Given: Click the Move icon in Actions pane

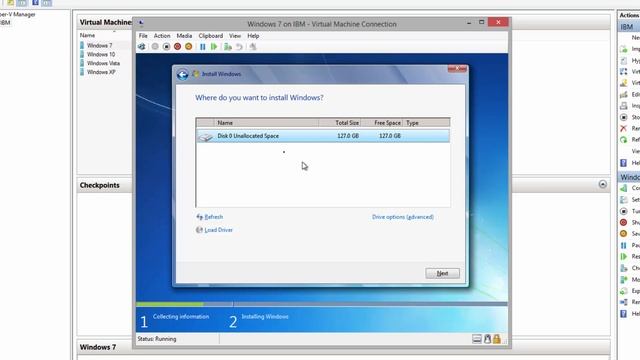Looking at the screenshot, I should tap(623, 280).
